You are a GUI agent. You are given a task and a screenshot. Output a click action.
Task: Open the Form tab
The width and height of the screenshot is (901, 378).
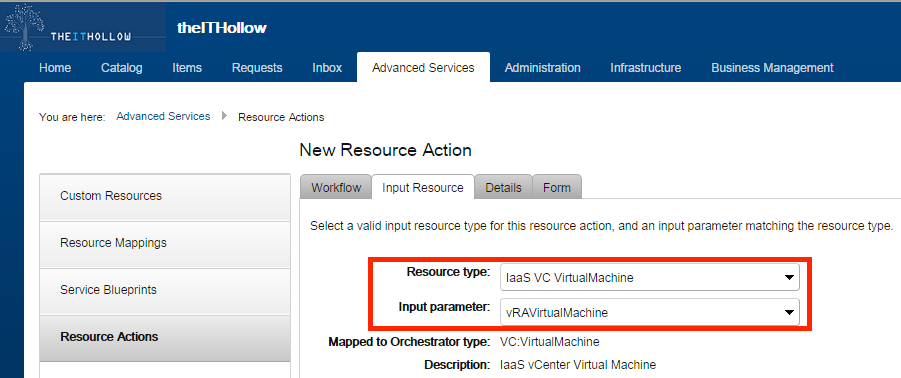tap(557, 187)
